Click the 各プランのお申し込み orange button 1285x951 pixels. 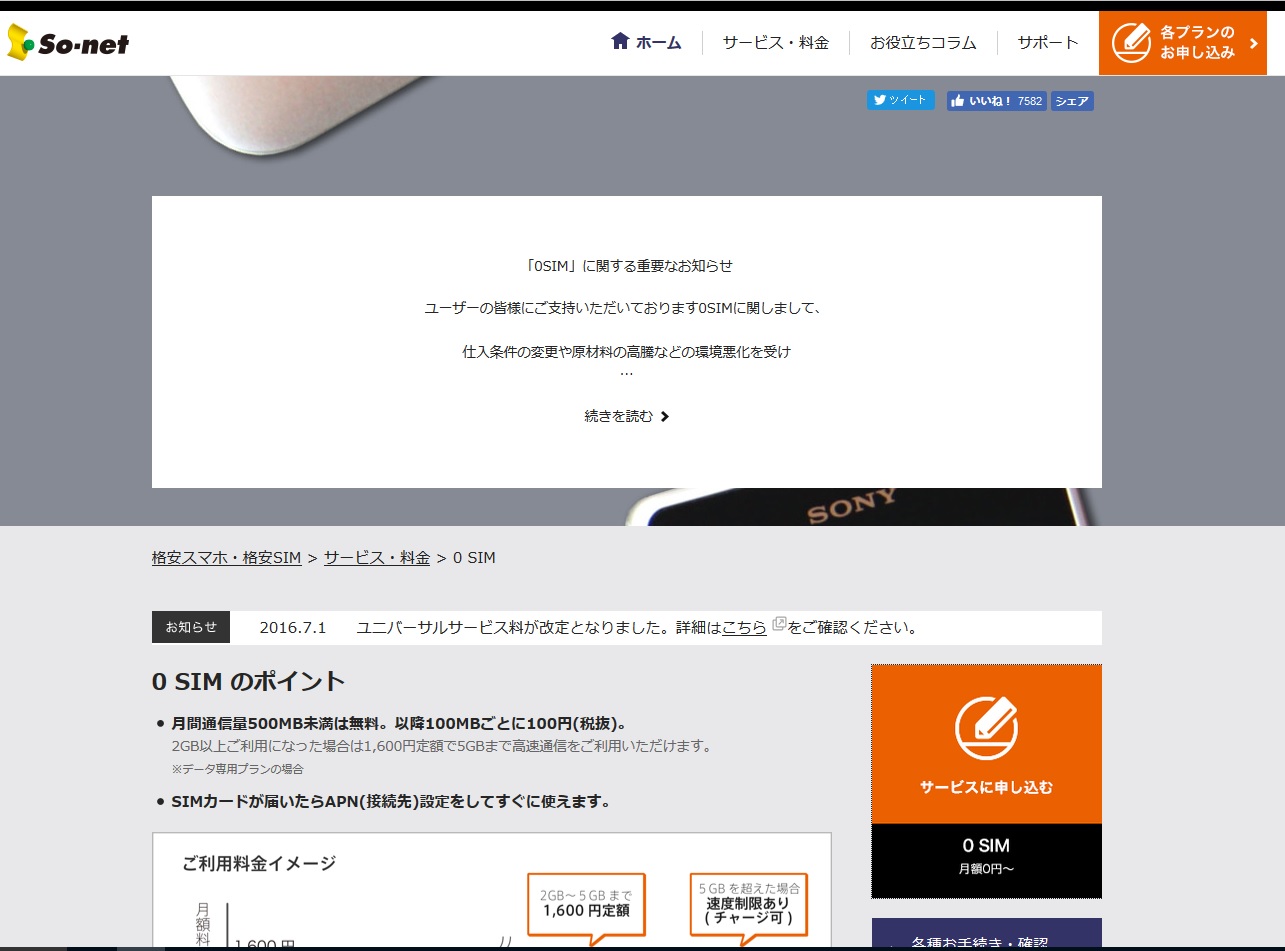tap(1183, 43)
